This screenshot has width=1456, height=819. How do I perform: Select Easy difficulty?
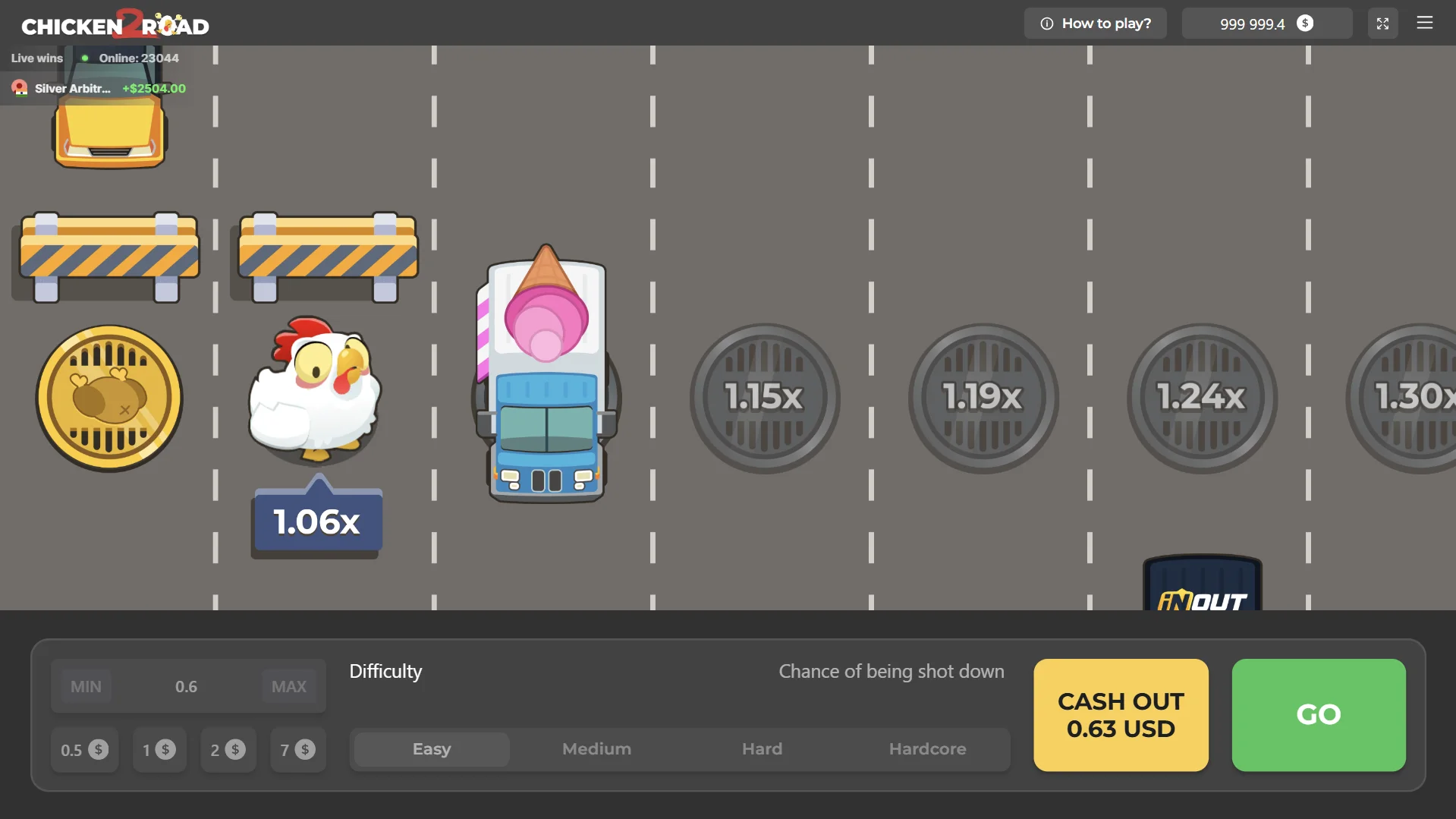pos(432,749)
